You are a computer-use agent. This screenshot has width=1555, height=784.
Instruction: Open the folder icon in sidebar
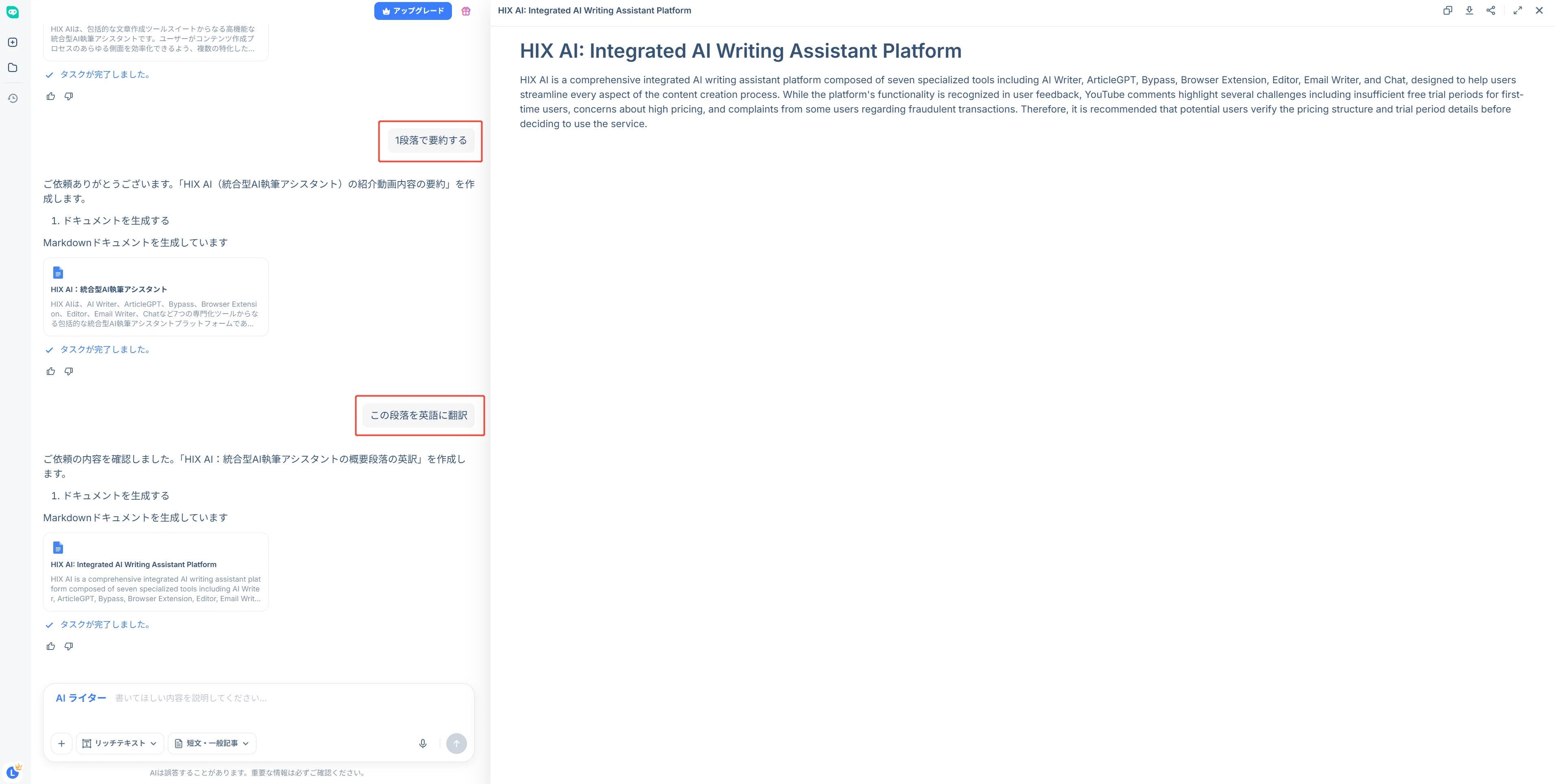click(x=13, y=67)
